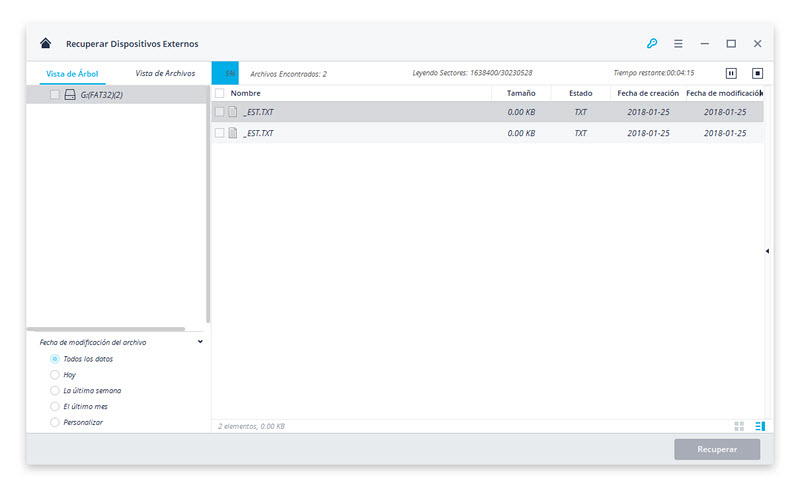The height and width of the screenshot is (493, 800).
Task: Switch to Vista de Archivos tab
Action: coord(165,73)
